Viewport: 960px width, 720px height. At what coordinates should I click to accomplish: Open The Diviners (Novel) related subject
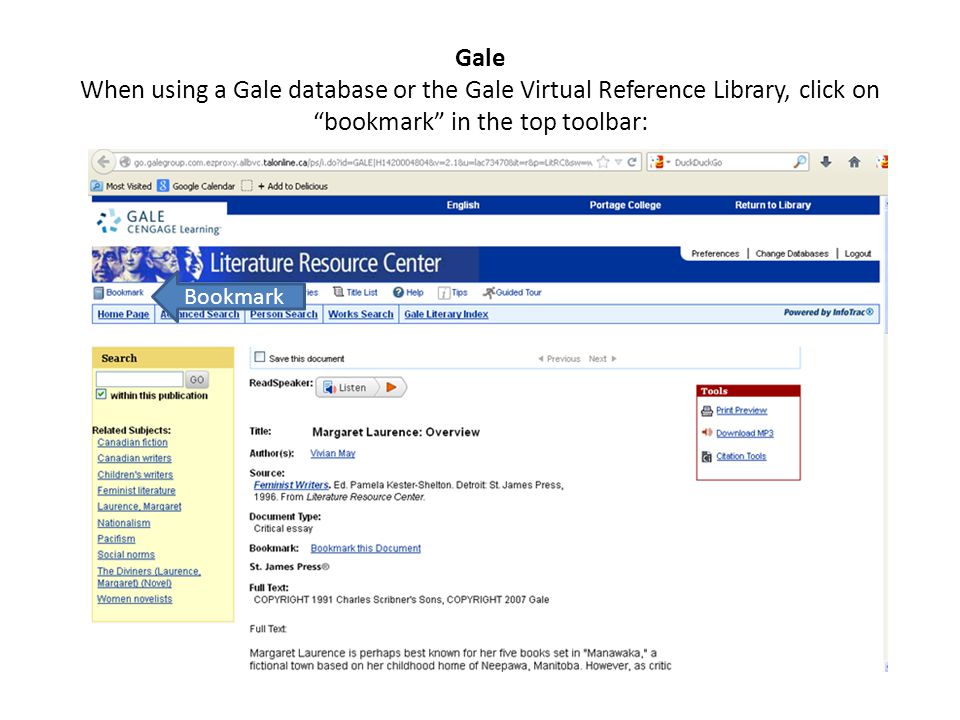[x=149, y=577]
